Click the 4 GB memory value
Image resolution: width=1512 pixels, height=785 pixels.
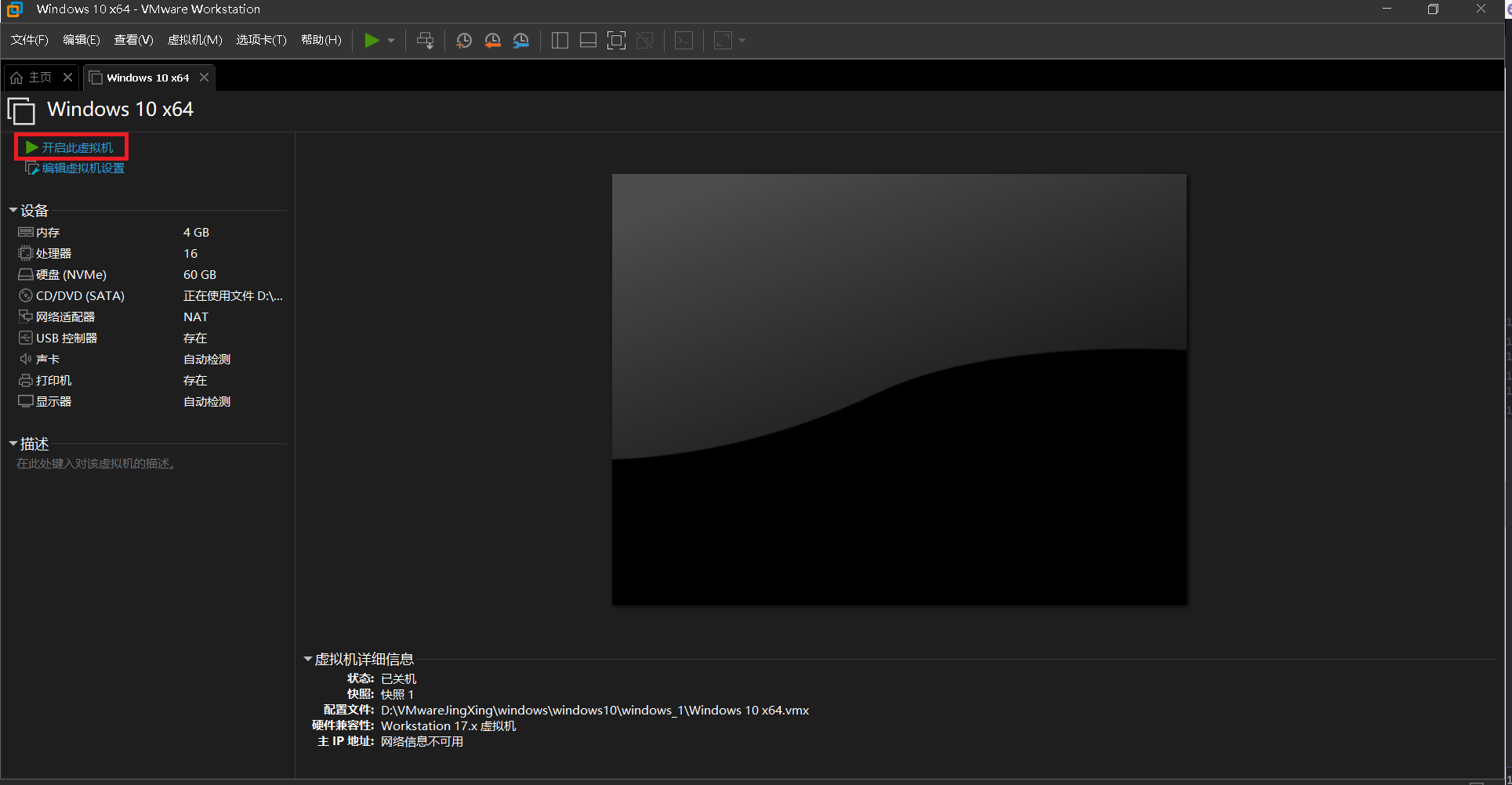(x=196, y=233)
